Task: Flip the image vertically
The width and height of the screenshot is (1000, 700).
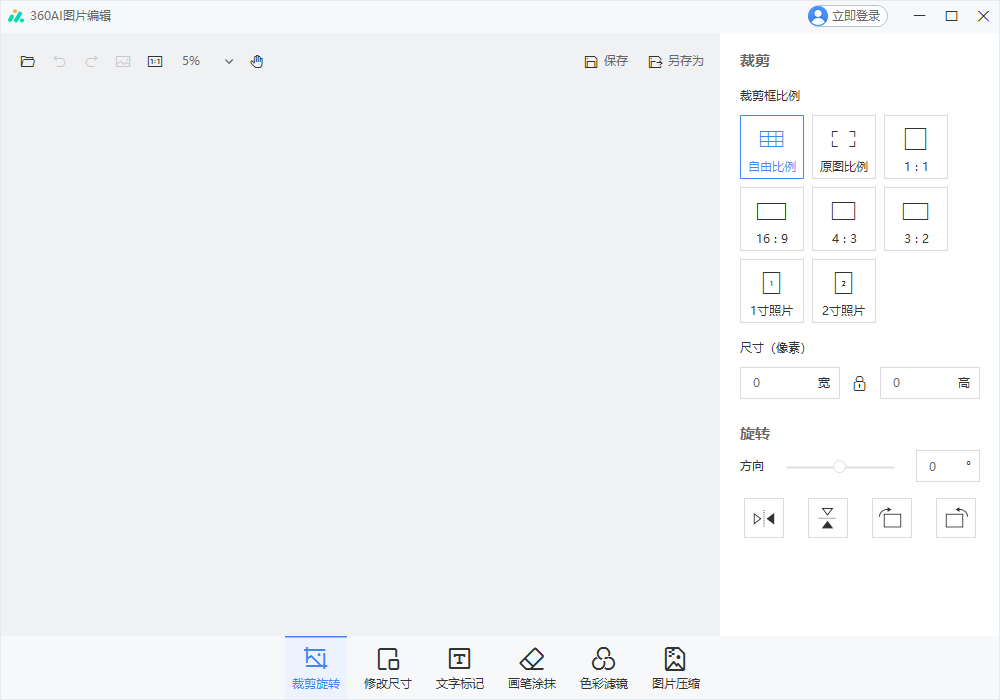Action: [827, 517]
